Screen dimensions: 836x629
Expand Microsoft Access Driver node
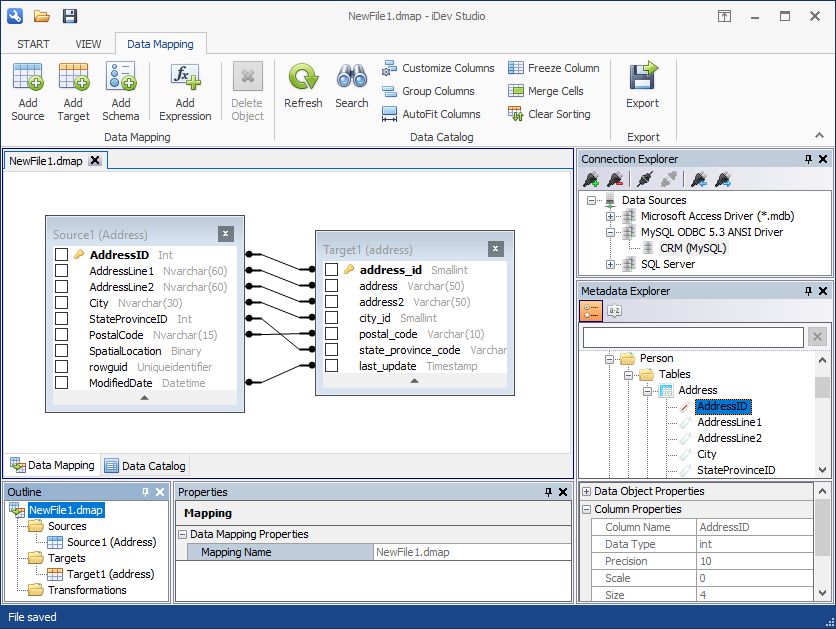pos(610,216)
